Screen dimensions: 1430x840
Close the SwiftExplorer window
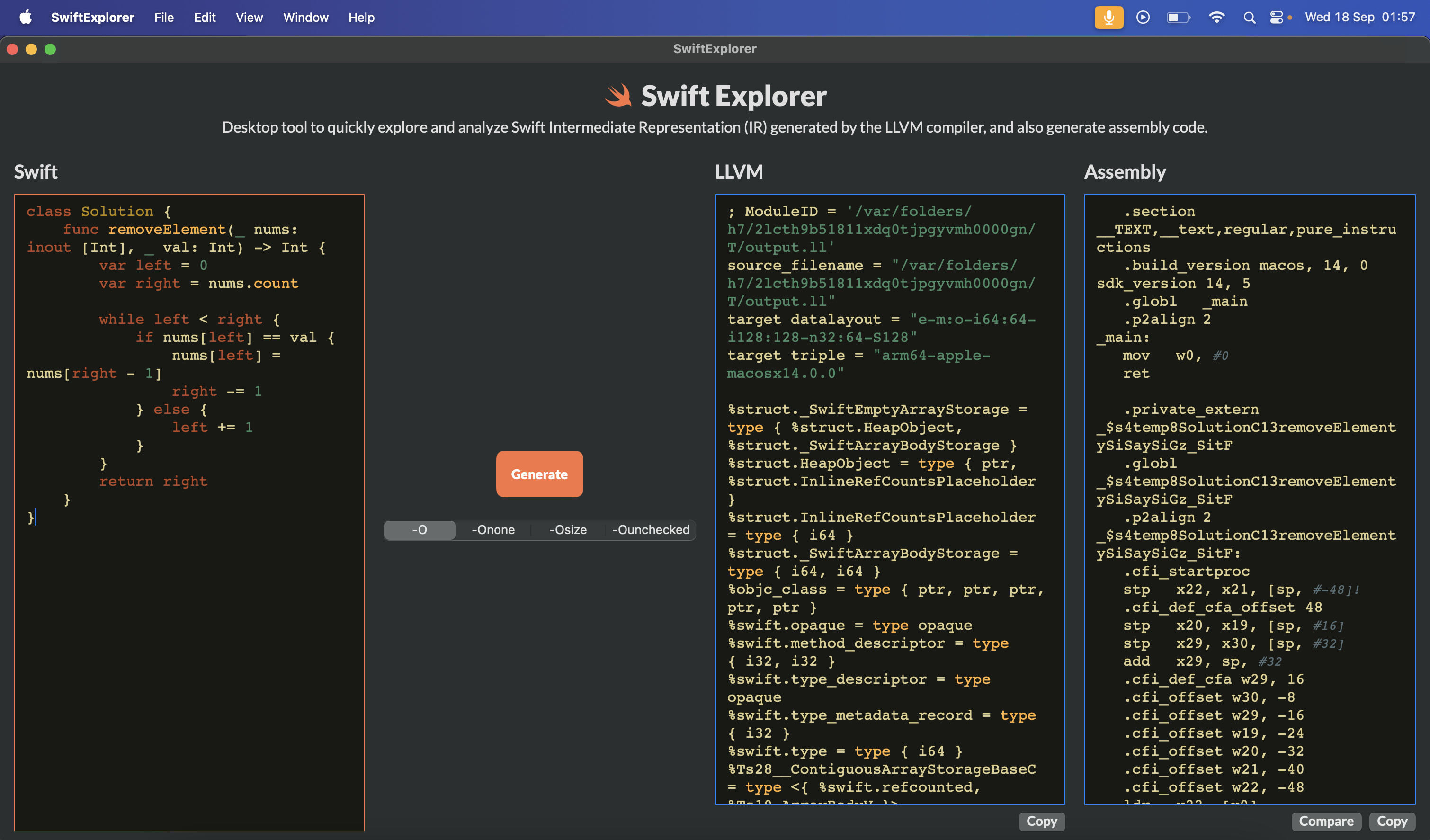[x=12, y=49]
